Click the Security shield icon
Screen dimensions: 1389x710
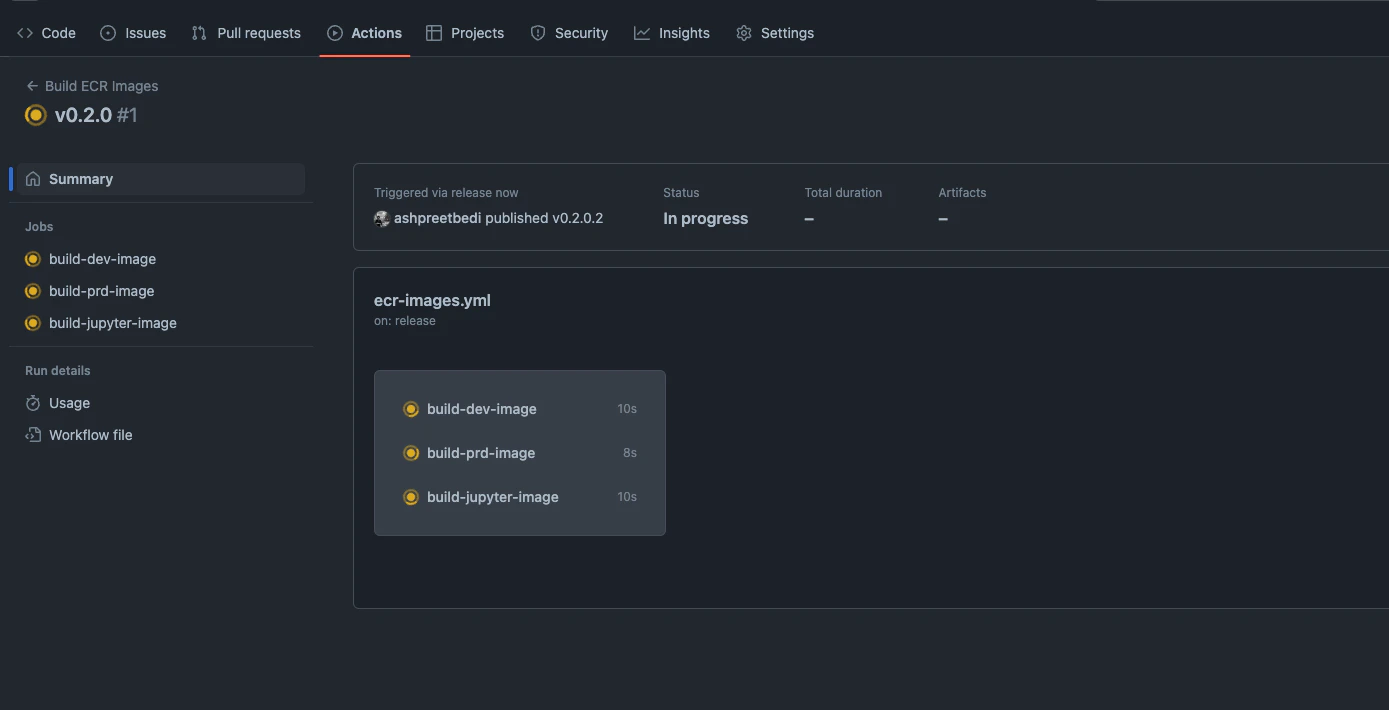tap(538, 32)
